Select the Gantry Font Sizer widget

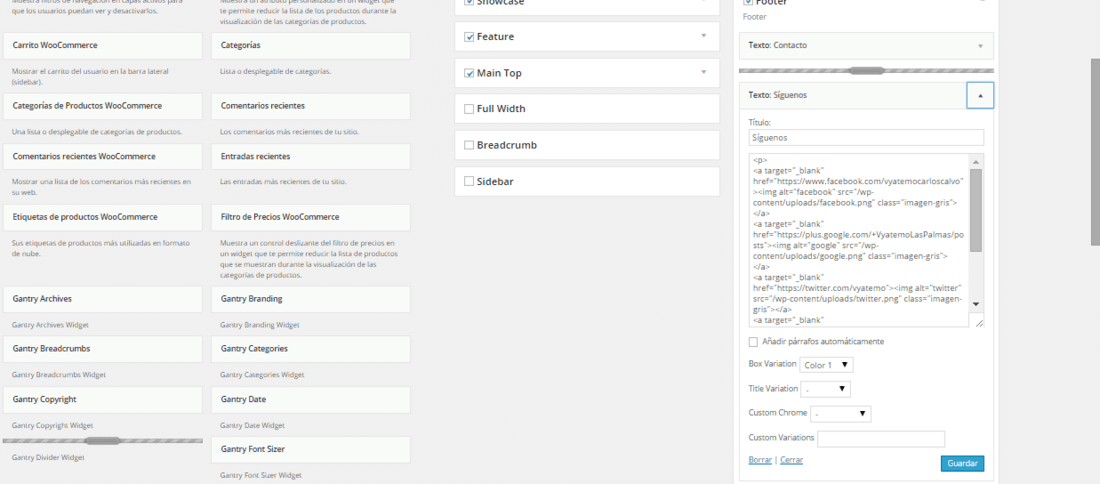coord(311,449)
